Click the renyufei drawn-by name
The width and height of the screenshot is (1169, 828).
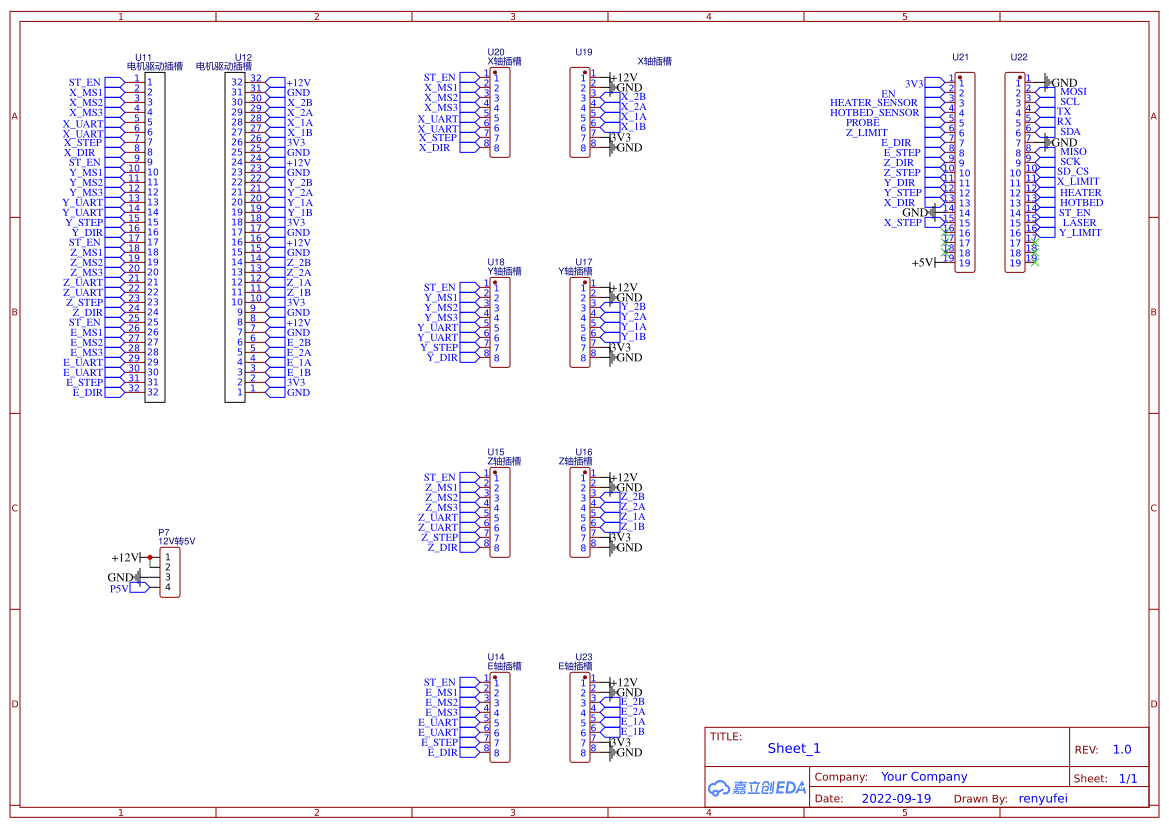coord(1043,799)
